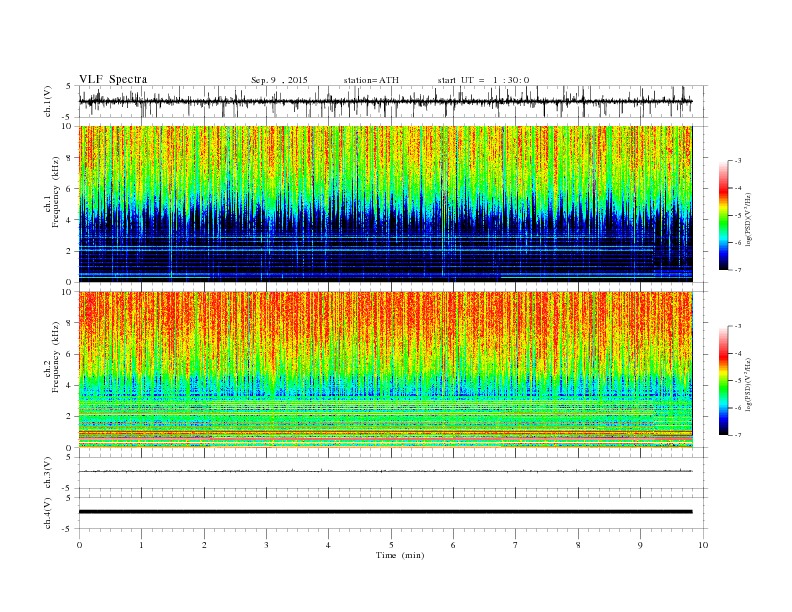This screenshot has height=612, width=792.
Task: Click the "6" kHz tick on ch.1 spectrogram
Action: pyautogui.click(x=70, y=189)
